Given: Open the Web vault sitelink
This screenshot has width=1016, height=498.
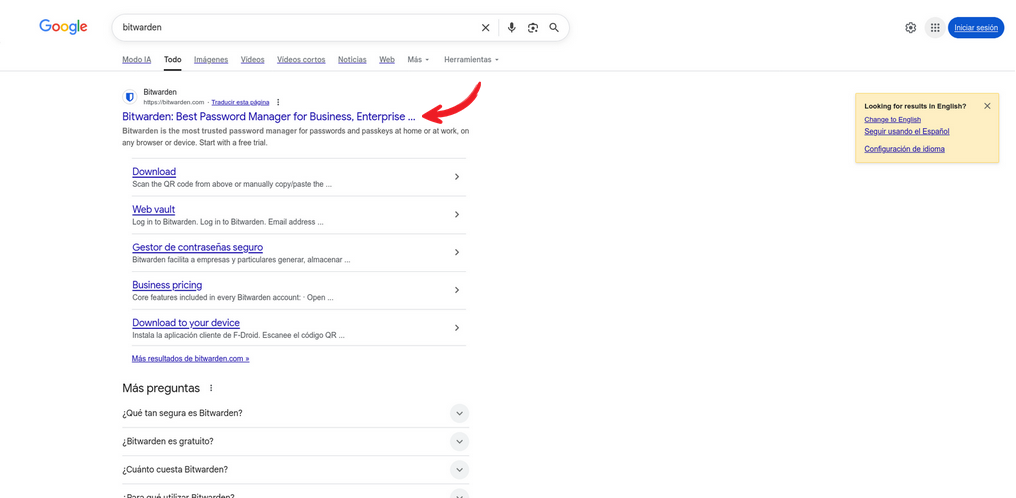Looking at the screenshot, I should pyautogui.click(x=154, y=209).
